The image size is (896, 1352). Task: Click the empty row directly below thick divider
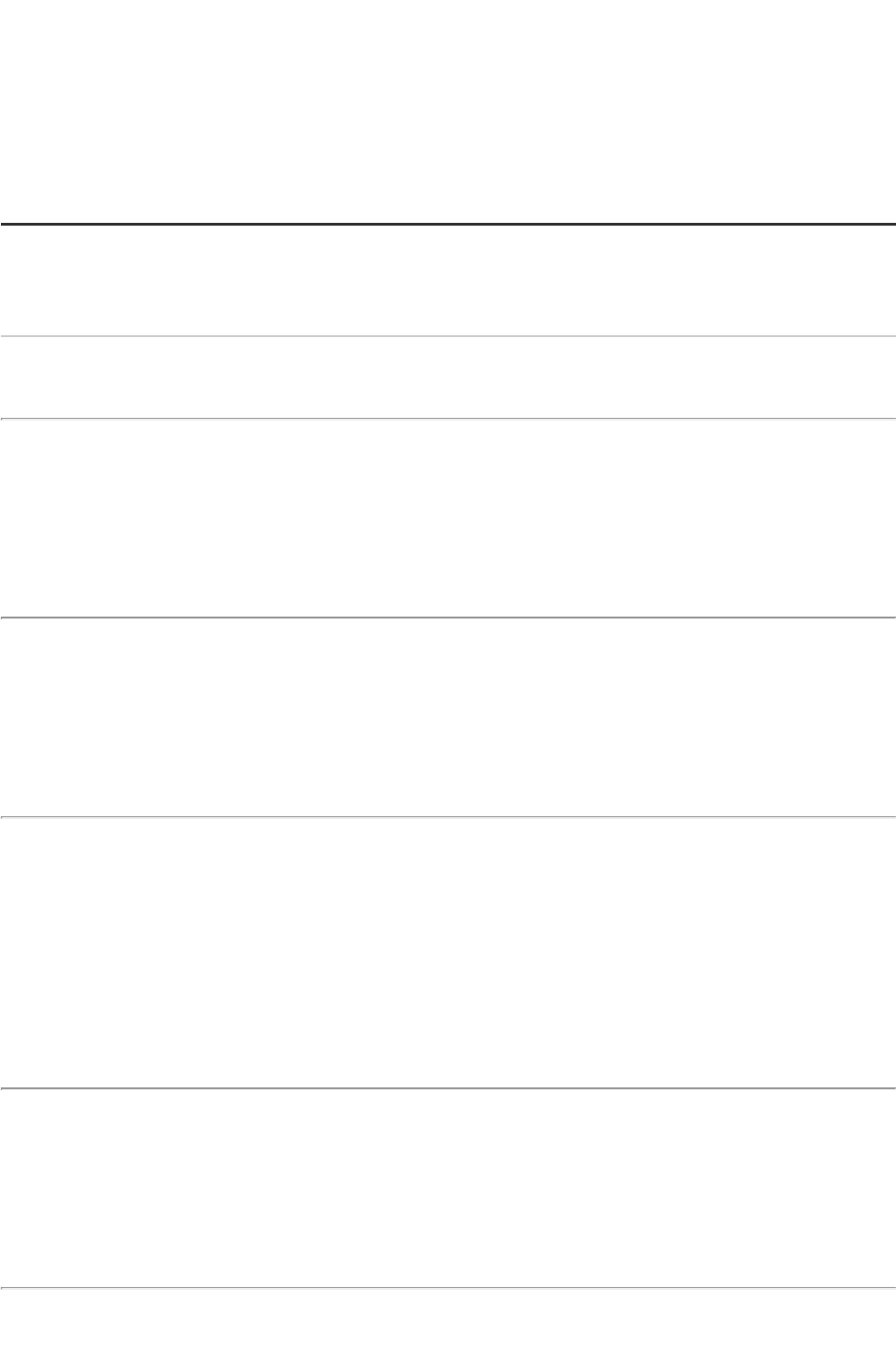[448, 279]
